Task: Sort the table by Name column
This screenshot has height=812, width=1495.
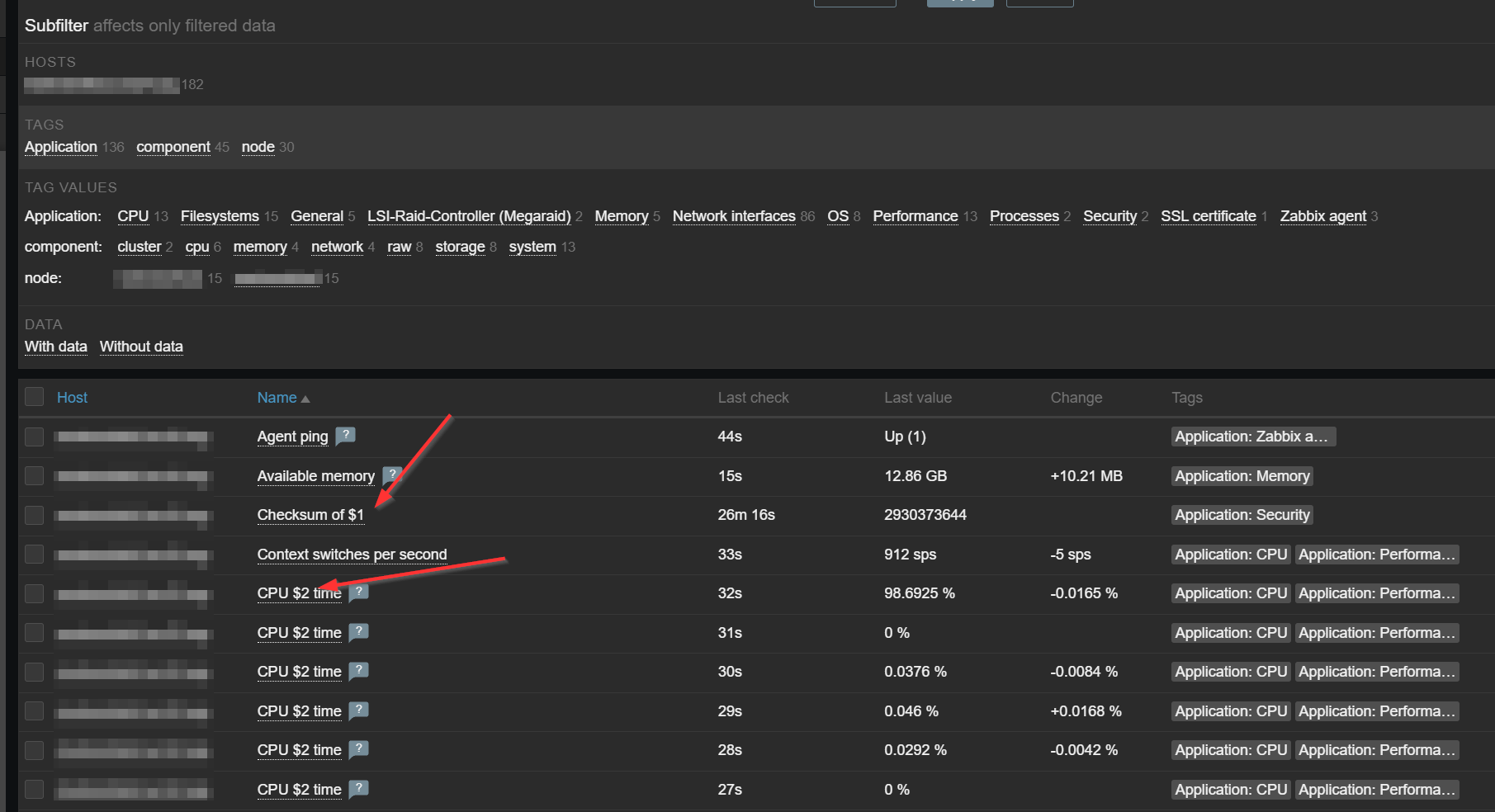Action: [277, 398]
